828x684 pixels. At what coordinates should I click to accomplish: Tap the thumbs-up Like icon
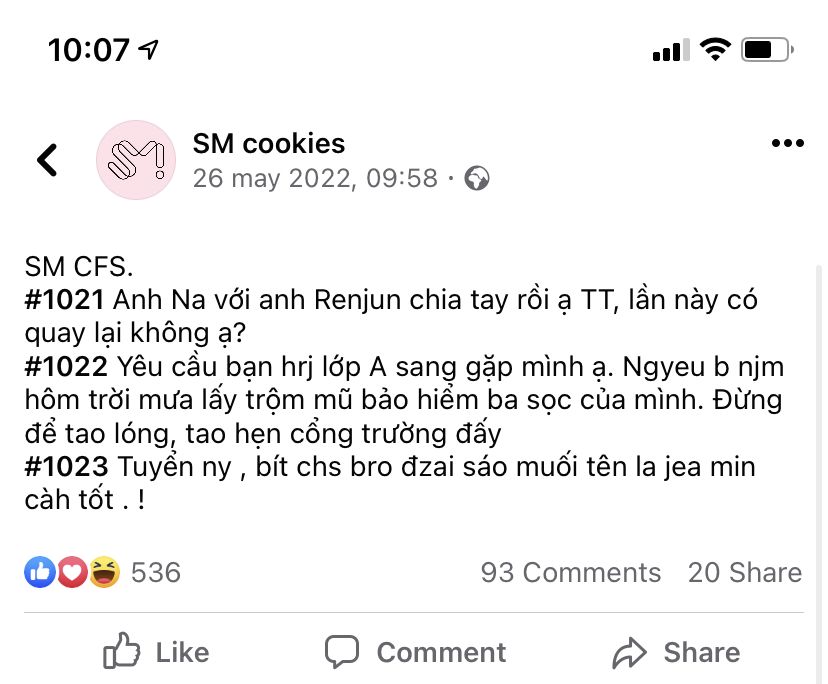click(122, 652)
